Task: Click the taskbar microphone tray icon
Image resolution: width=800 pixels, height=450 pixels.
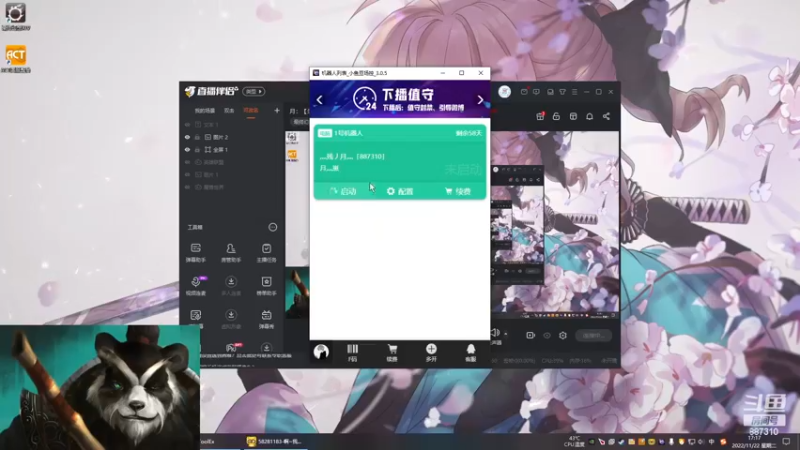Action: click(x=671, y=441)
